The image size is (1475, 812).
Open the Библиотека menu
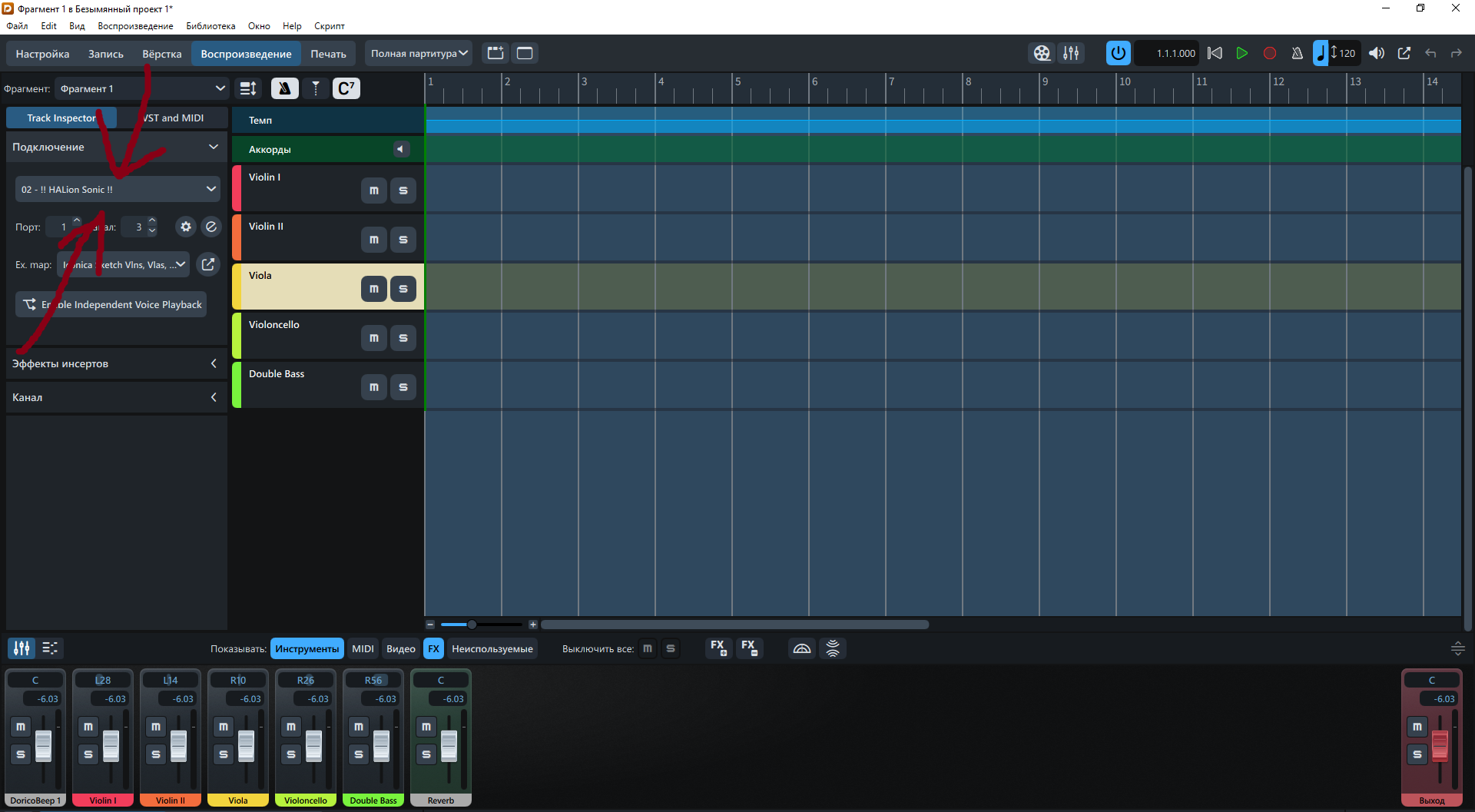click(210, 26)
